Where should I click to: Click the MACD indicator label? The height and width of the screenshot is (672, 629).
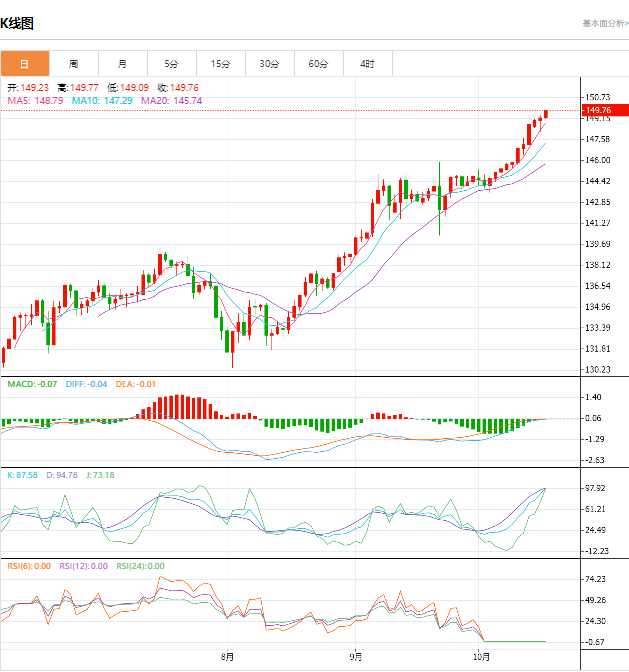pos(31,383)
